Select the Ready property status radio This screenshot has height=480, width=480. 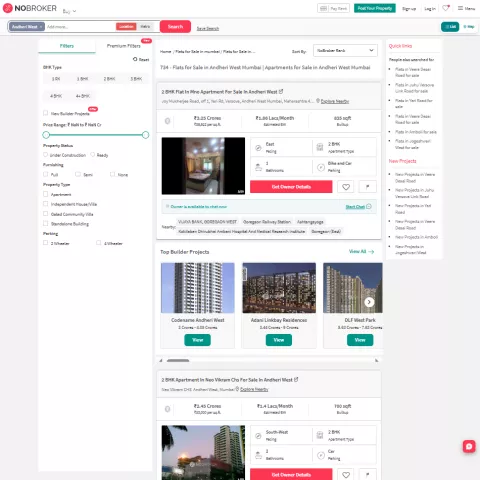coord(93,155)
